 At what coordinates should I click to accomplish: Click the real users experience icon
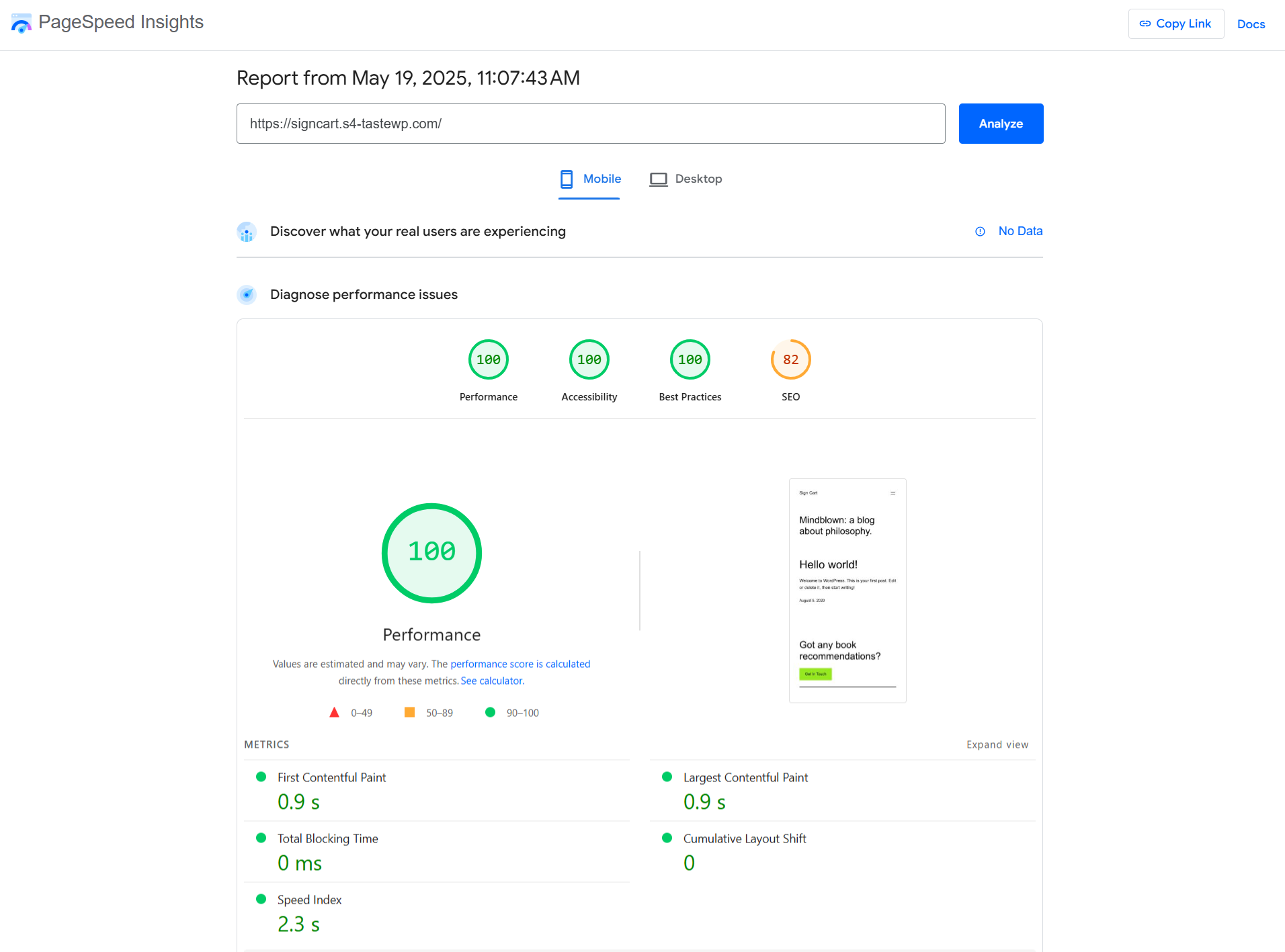[x=247, y=232]
